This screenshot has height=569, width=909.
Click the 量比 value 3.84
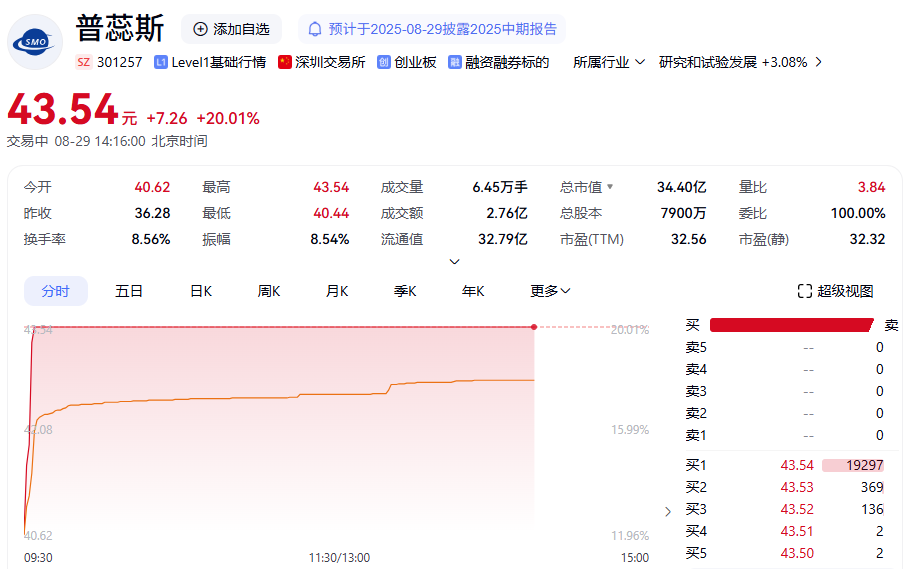(x=871, y=187)
